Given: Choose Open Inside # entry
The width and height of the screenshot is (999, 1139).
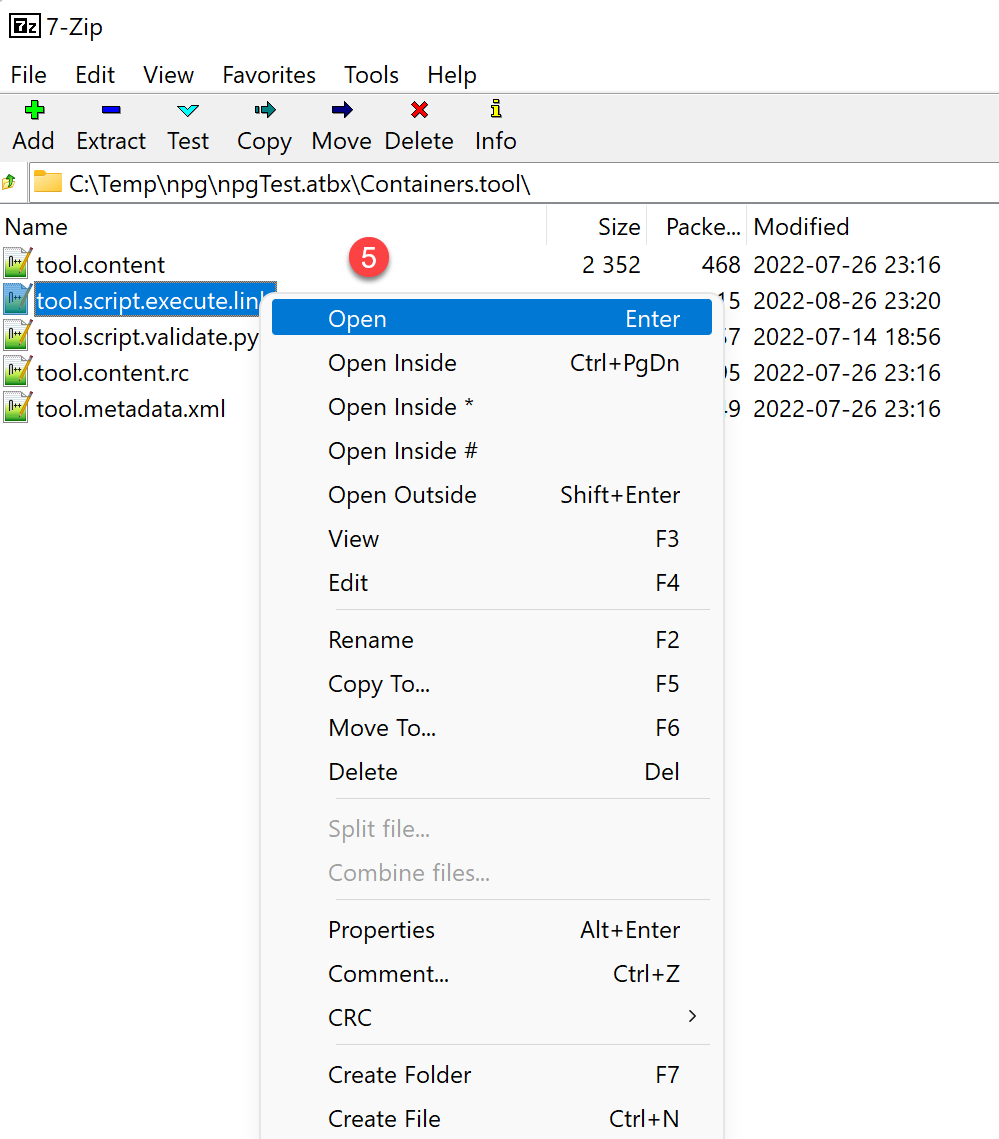Looking at the screenshot, I should tap(492, 450).
